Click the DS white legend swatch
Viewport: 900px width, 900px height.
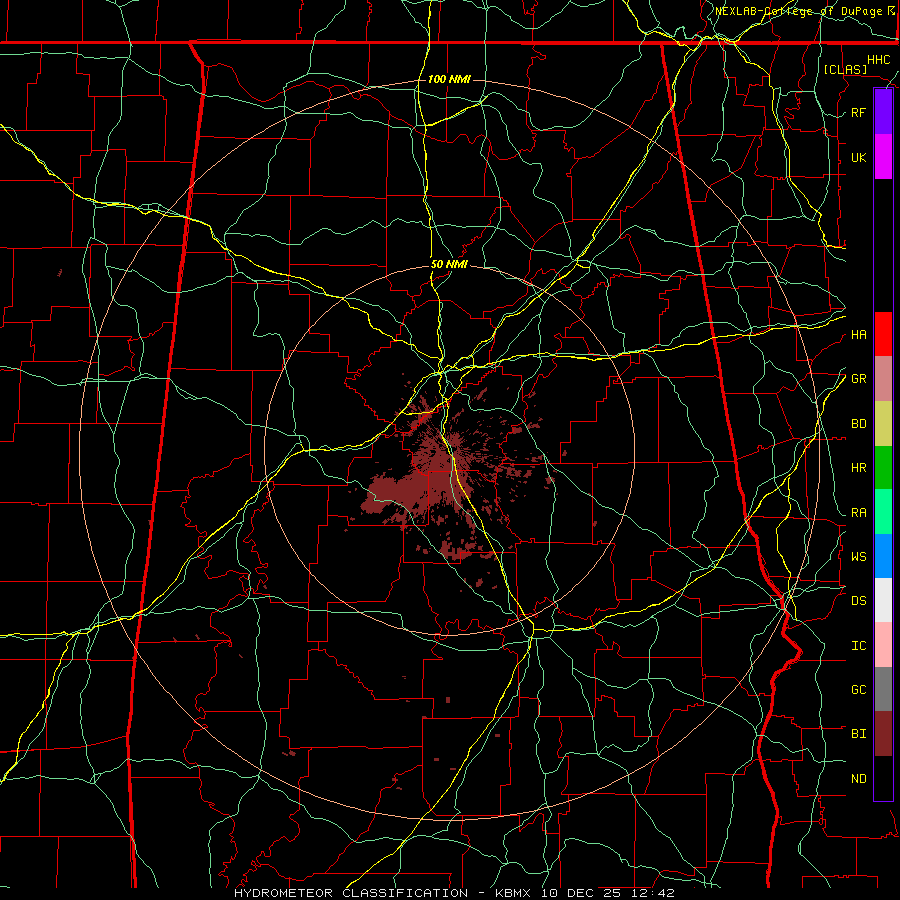coord(883,600)
